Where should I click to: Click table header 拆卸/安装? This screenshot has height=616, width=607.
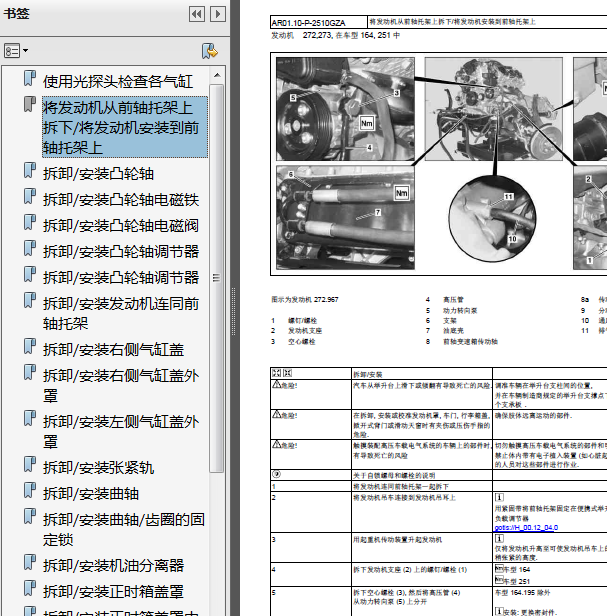click(x=368, y=375)
